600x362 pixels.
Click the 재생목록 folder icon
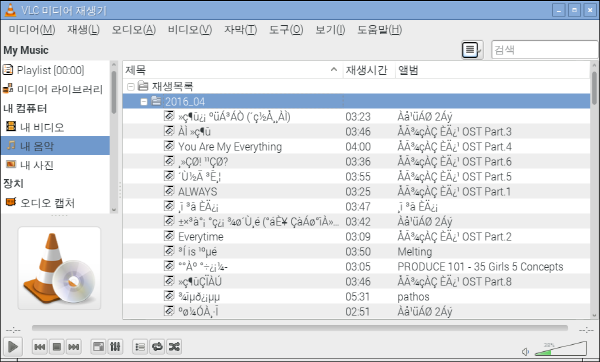143,86
